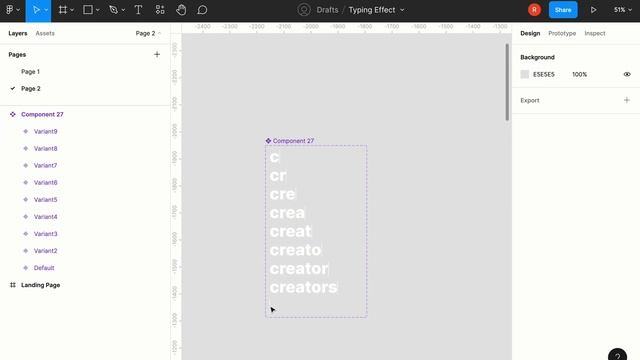Viewport: 640px width, 360px height.
Task: Click the Variant9 diamond icon
Action: [x=26, y=131]
